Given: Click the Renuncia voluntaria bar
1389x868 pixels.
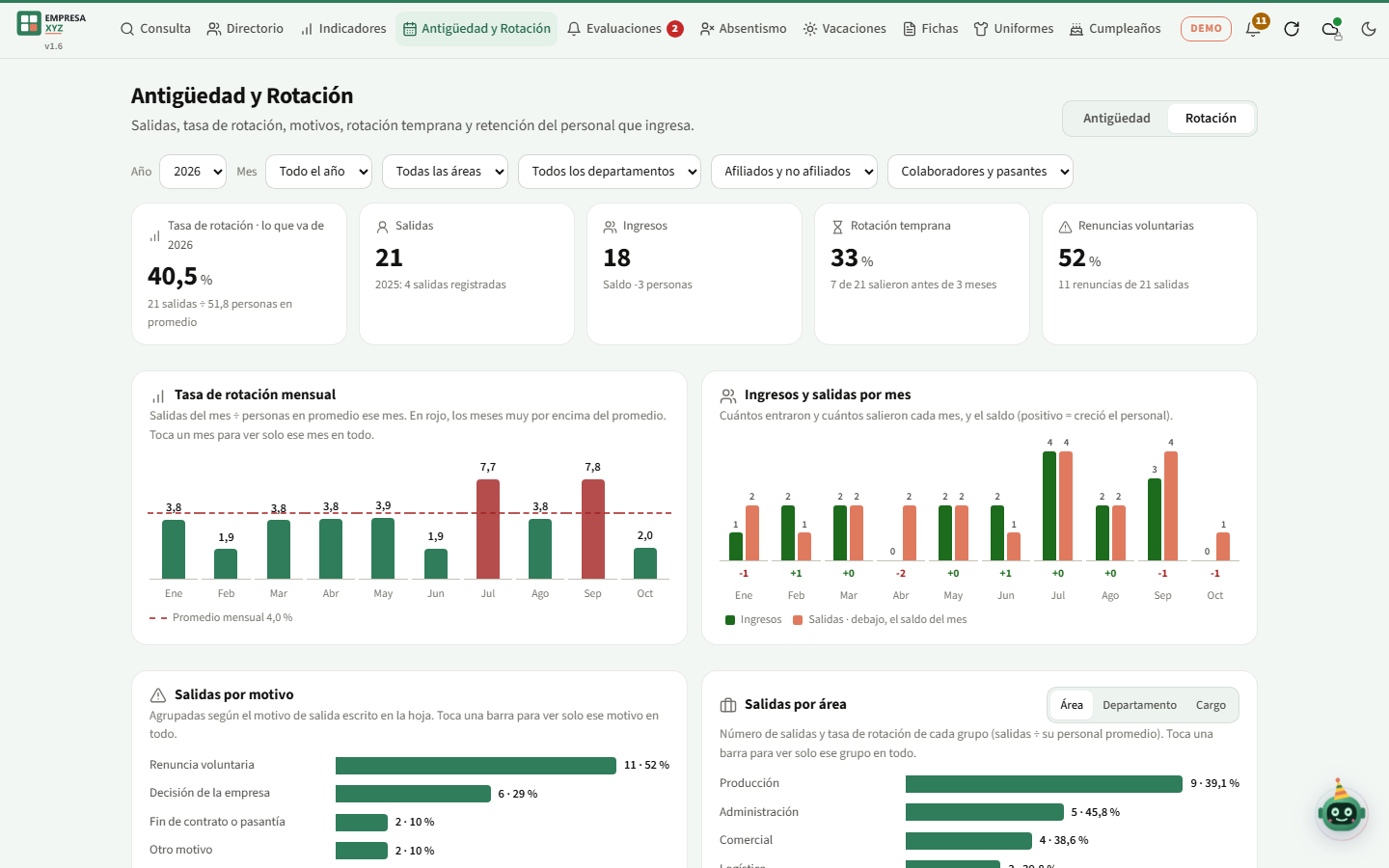Looking at the screenshot, I should click(x=476, y=766).
